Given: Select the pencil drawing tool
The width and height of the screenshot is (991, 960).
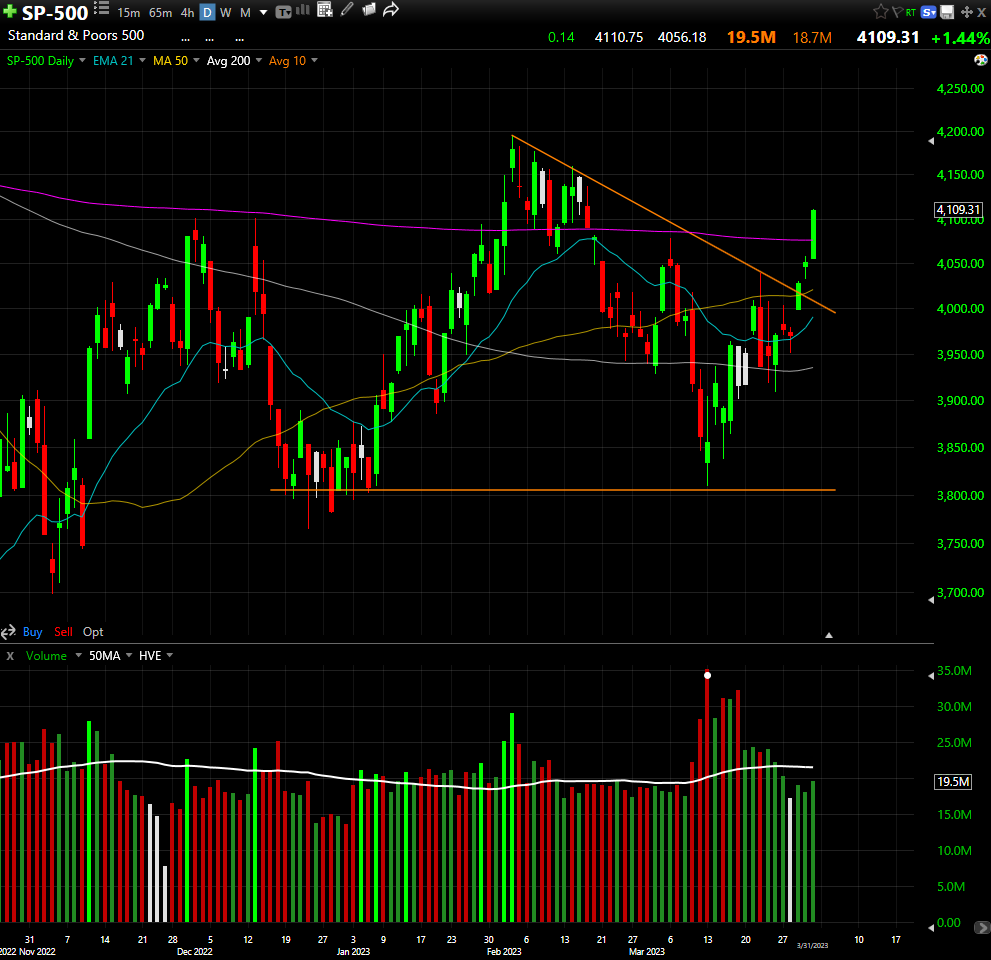Looking at the screenshot, I should (x=347, y=9).
